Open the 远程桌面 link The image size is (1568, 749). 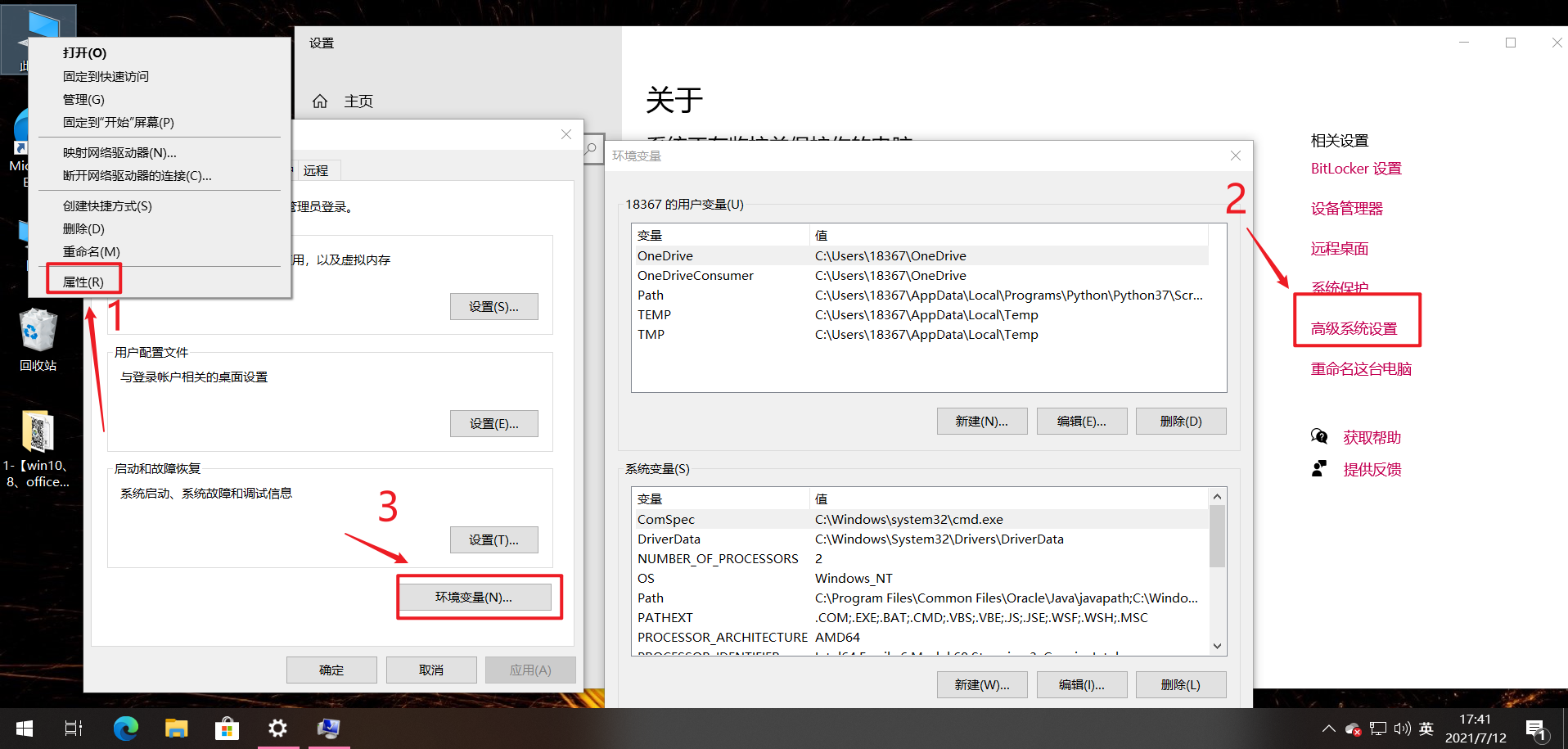[x=1340, y=248]
